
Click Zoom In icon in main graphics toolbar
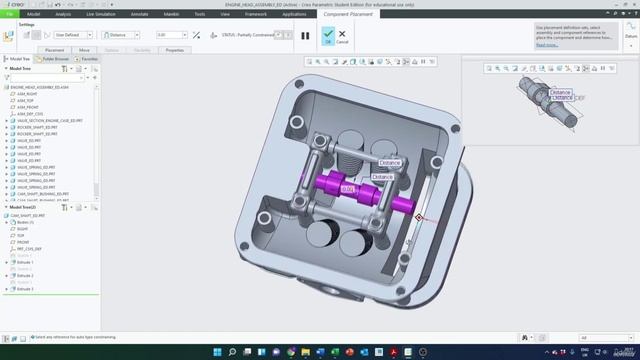[318, 62]
